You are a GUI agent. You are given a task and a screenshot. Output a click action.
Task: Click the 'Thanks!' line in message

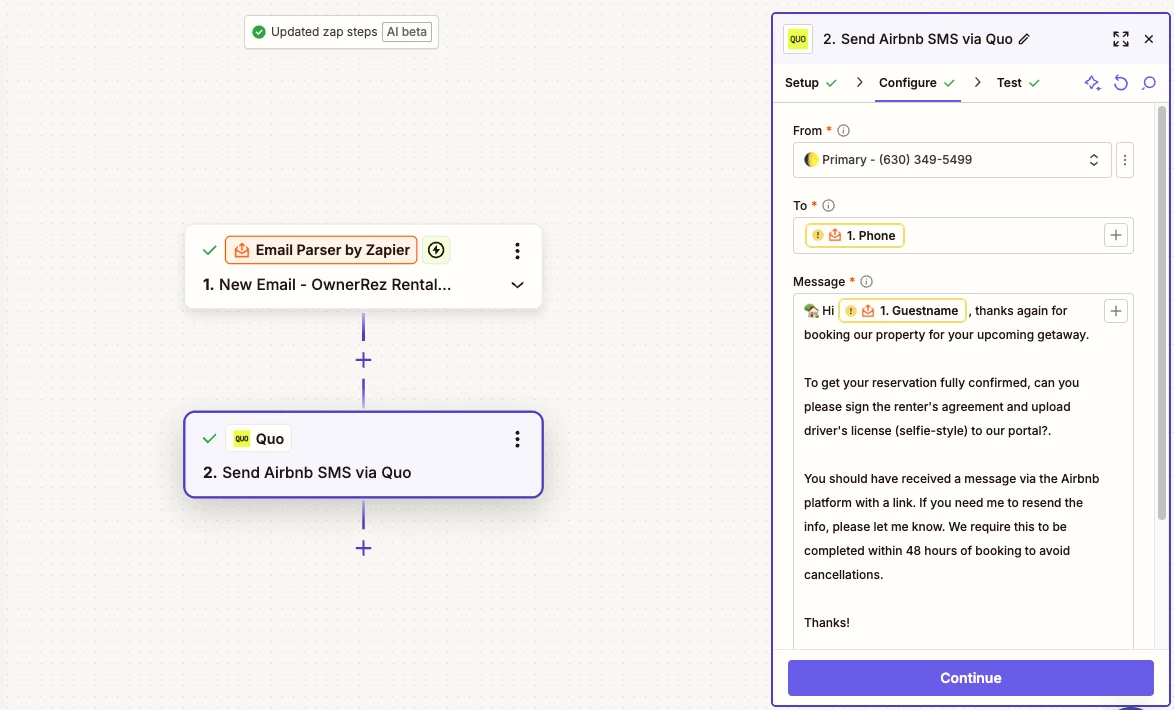click(827, 622)
